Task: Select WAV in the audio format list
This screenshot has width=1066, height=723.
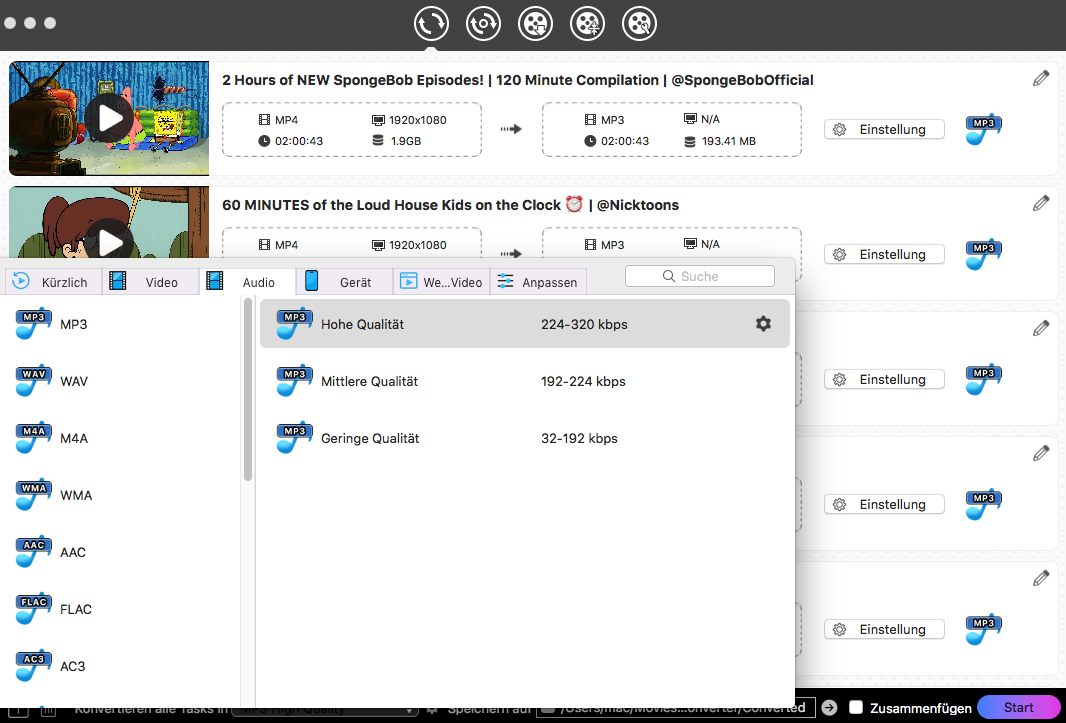Action: coord(121,382)
